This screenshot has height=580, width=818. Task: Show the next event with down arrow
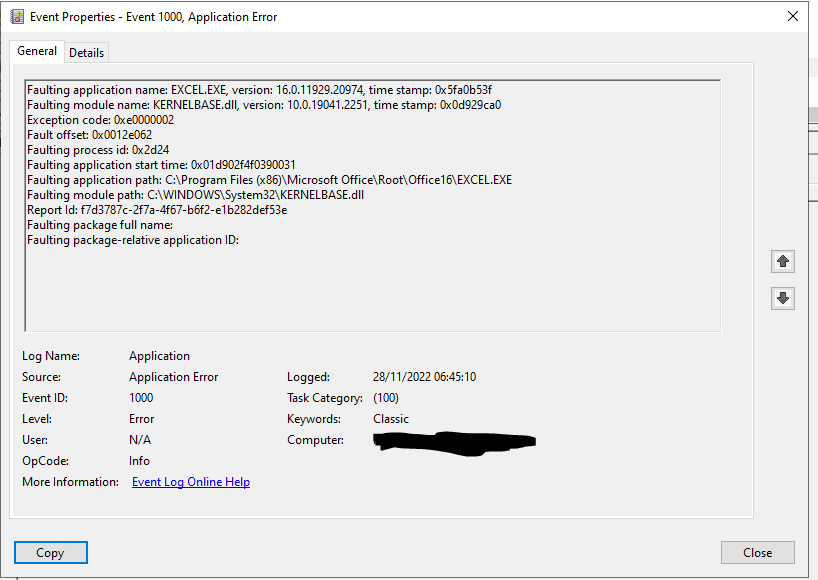pos(783,298)
